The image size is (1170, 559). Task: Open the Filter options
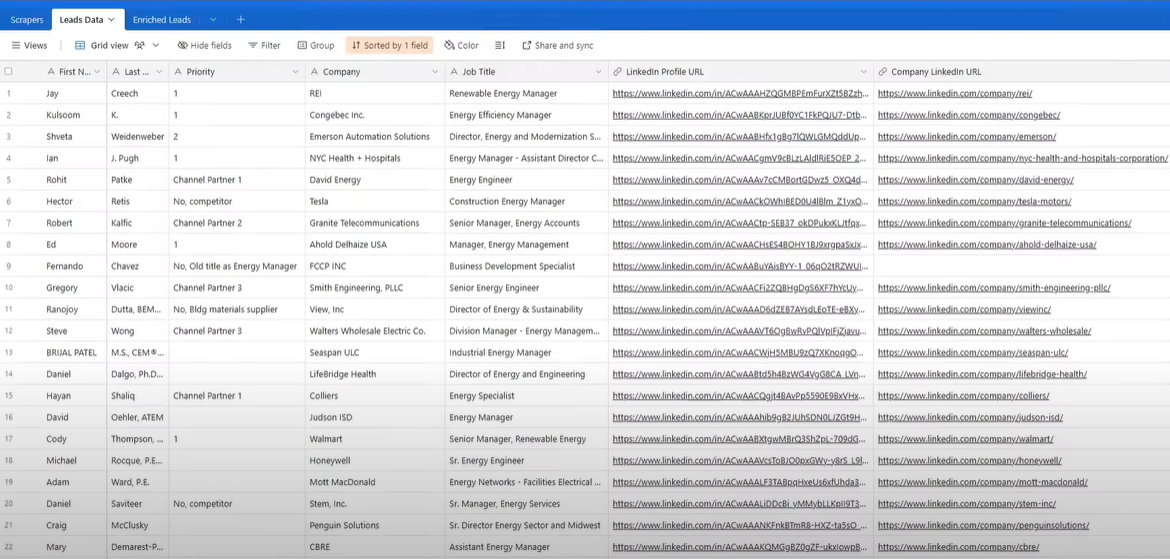tap(264, 46)
